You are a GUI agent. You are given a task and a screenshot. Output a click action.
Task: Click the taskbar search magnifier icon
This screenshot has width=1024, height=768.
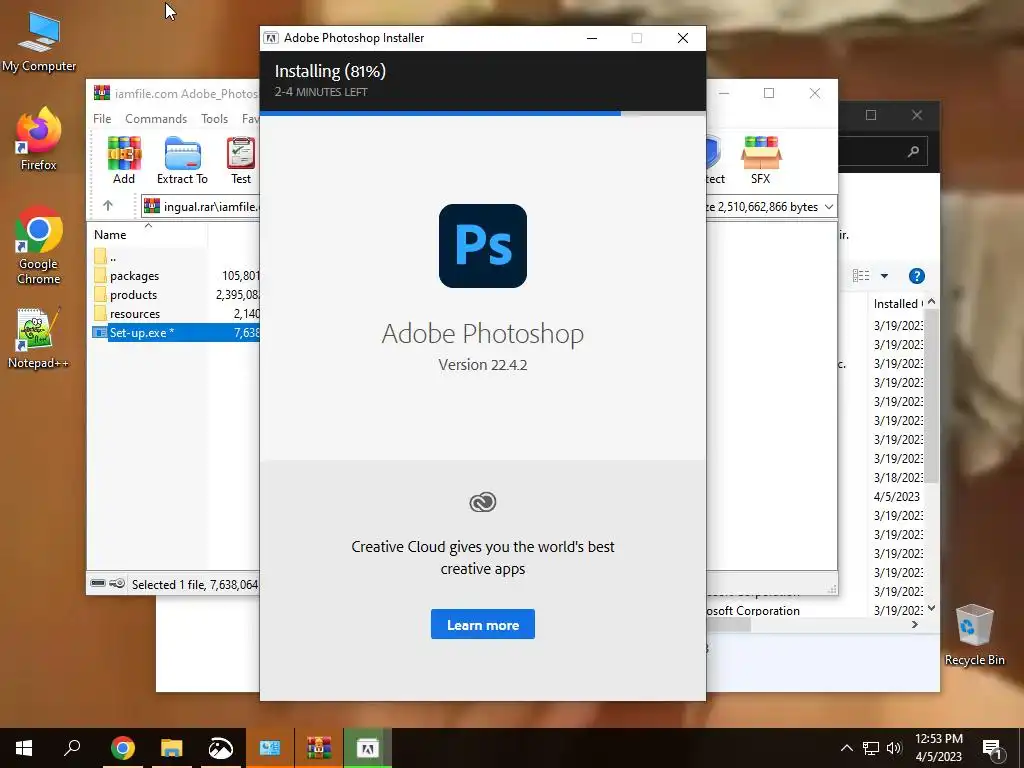(72, 748)
